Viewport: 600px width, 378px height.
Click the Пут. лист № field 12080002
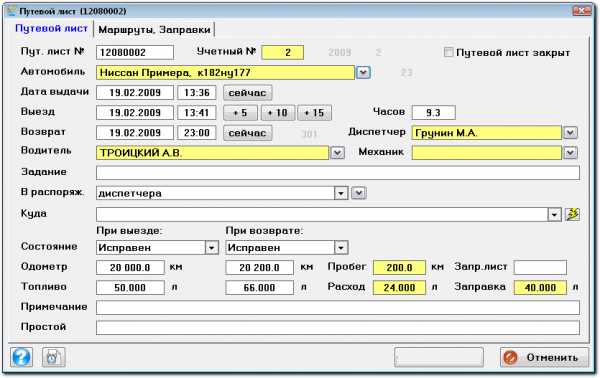coord(135,52)
